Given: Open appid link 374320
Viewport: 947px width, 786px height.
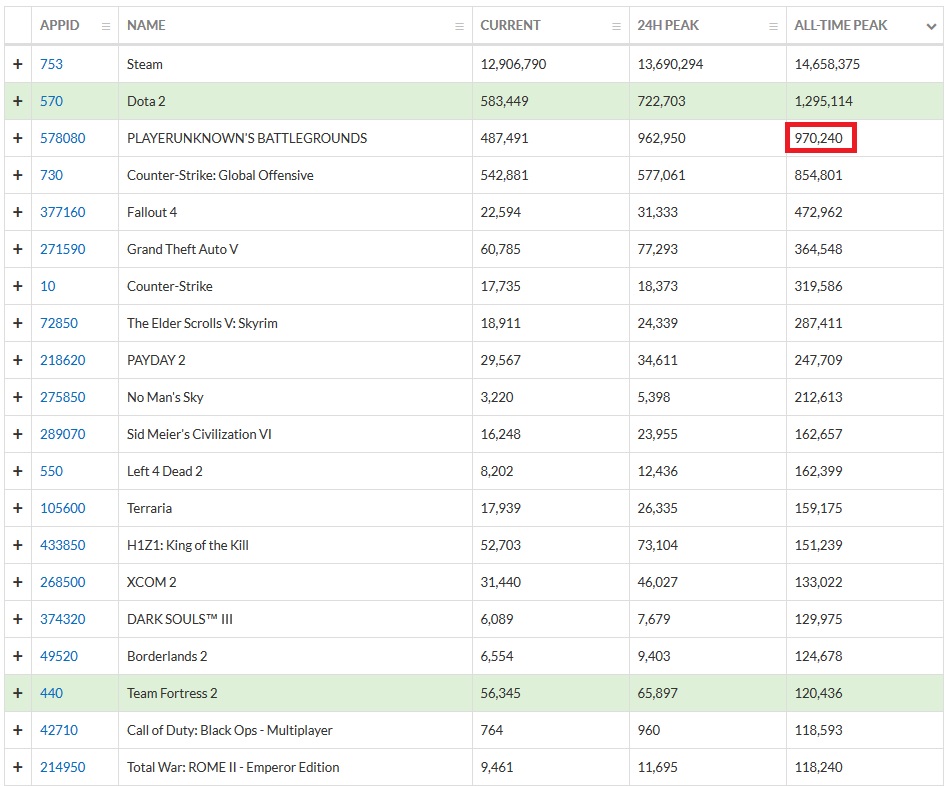Looking at the screenshot, I should pyautogui.click(x=63, y=619).
